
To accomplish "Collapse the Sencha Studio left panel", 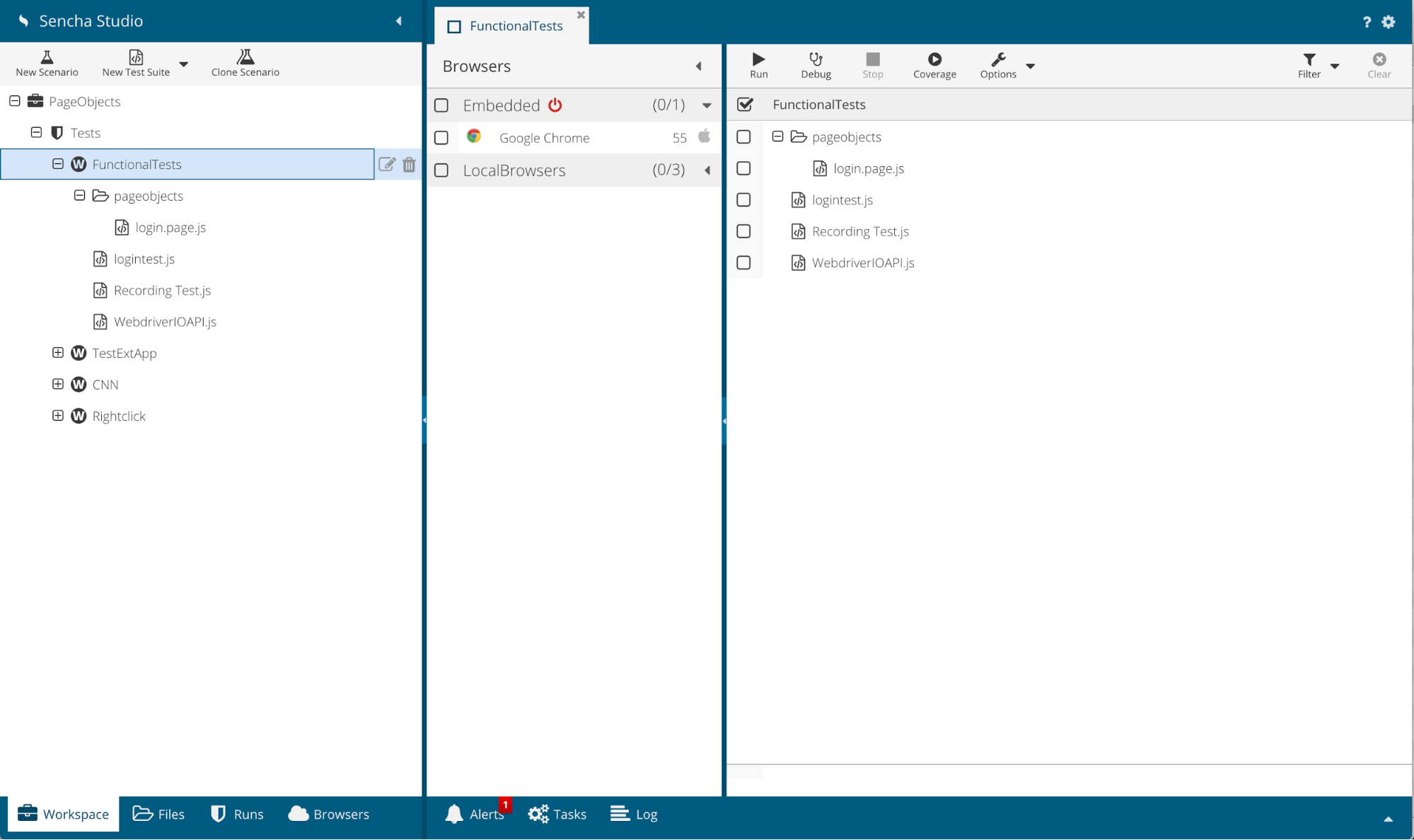I will coord(399,21).
